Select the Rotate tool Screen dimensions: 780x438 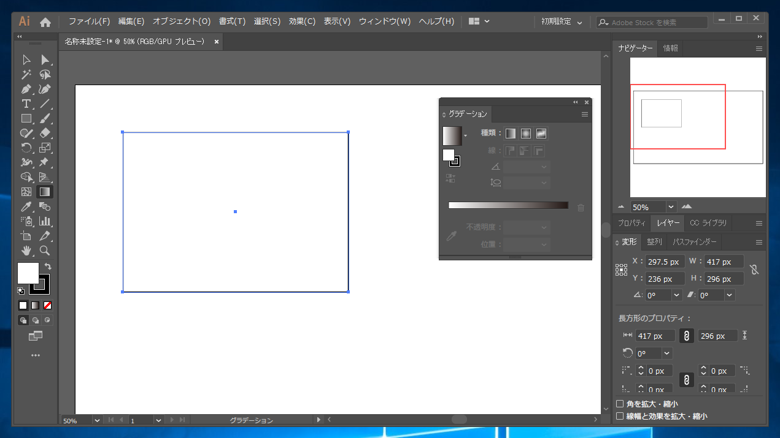pyautogui.click(x=26, y=148)
